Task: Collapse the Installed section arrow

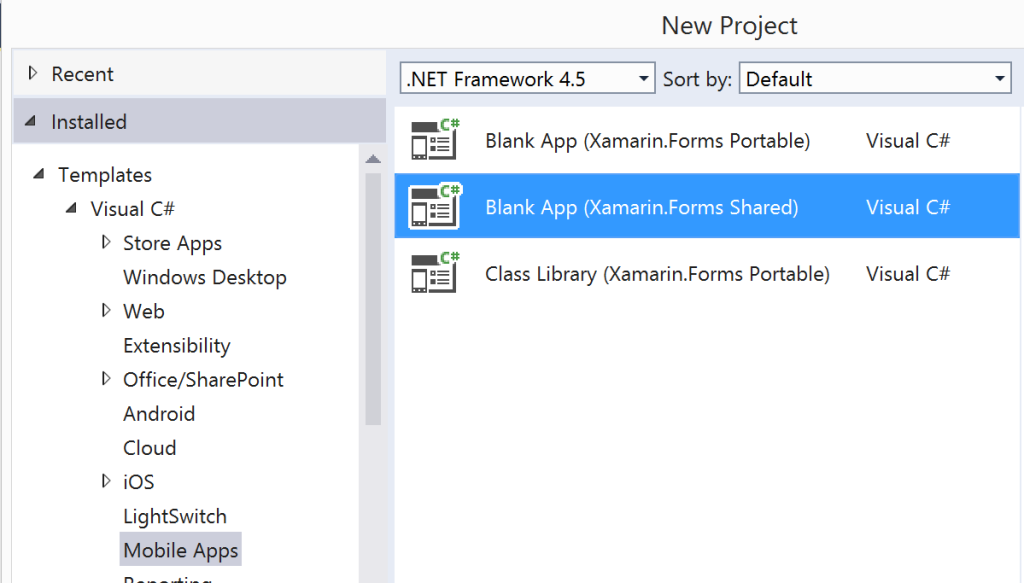Action: pos(31,121)
